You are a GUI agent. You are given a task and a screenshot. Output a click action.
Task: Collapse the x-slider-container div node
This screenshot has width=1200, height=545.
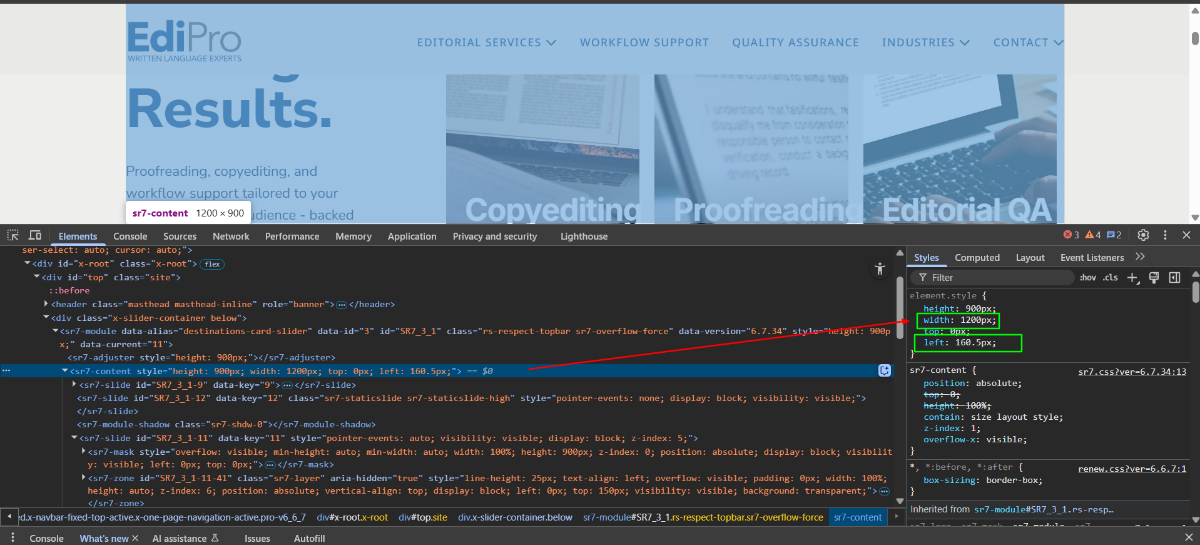tap(46, 317)
